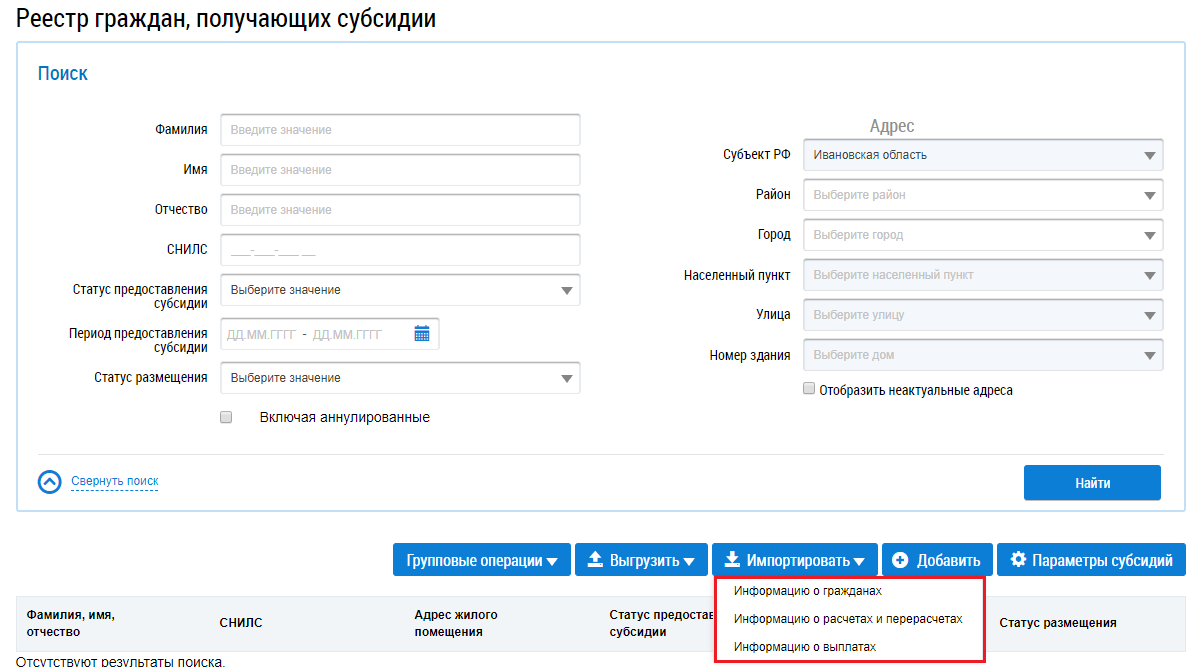Expand the Район selection list
1198x667 pixels.
click(x=982, y=195)
